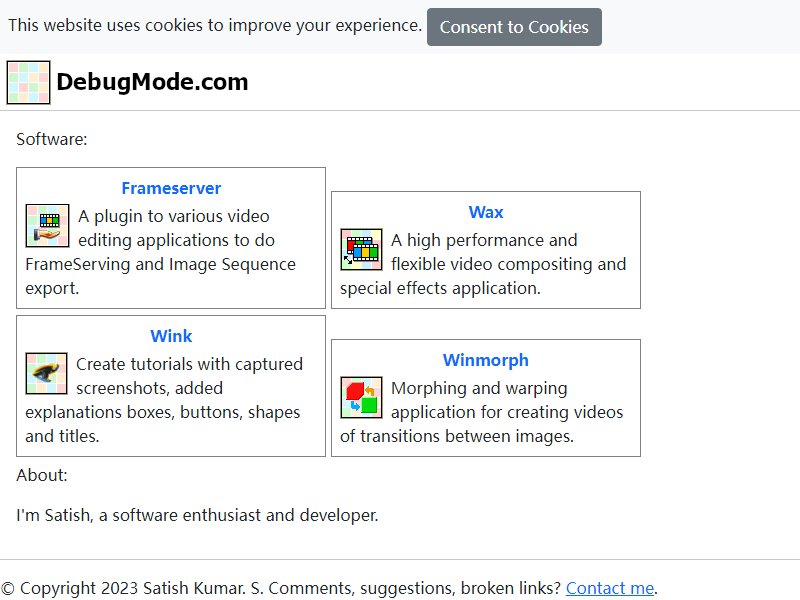The image size is (800, 600).
Task: Click the Winmorph morphing description text
Action: 482,412
